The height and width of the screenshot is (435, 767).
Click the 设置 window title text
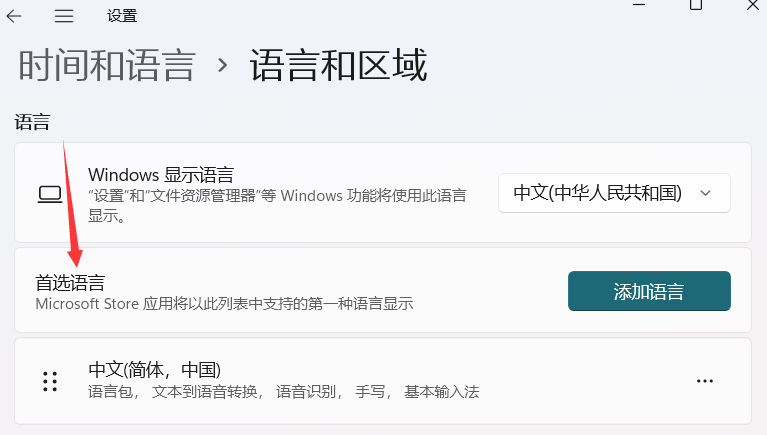(x=122, y=16)
